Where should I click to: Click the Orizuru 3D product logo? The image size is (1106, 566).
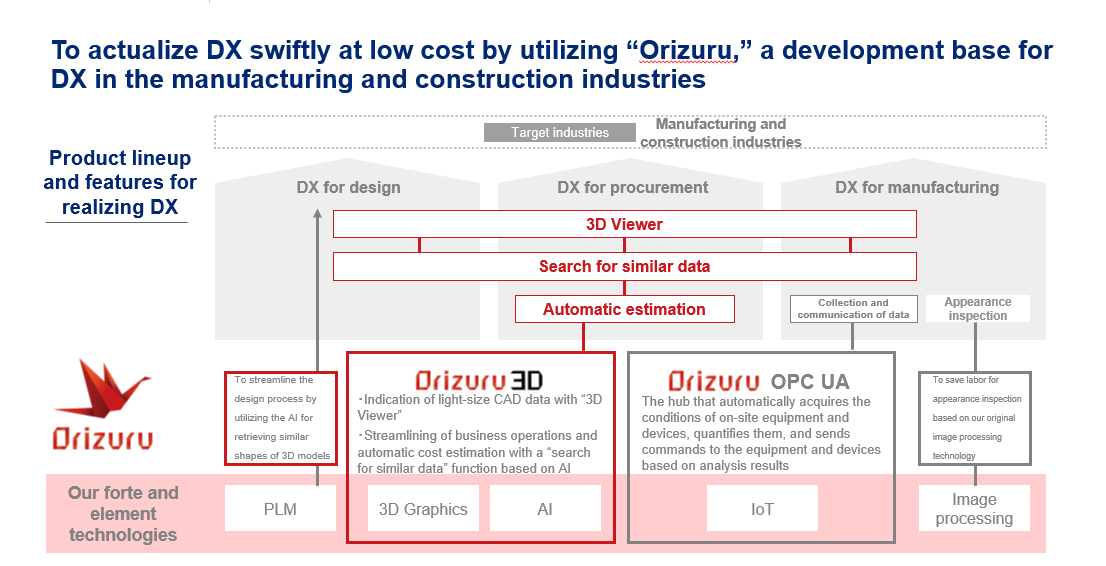[x=479, y=381]
